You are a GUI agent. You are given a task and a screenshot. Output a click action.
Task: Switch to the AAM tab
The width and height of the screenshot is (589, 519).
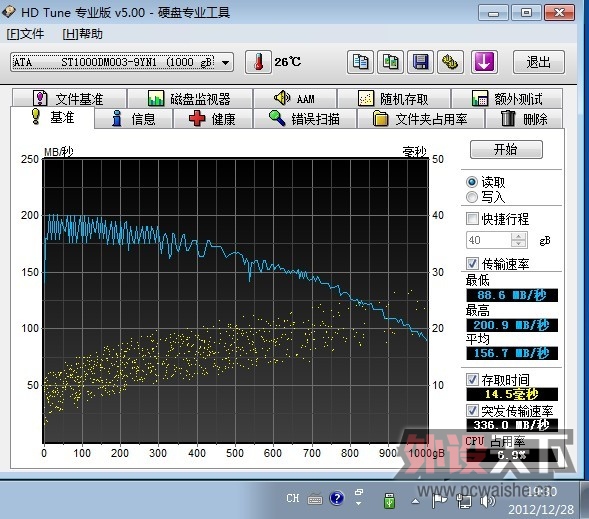point(295,99)
